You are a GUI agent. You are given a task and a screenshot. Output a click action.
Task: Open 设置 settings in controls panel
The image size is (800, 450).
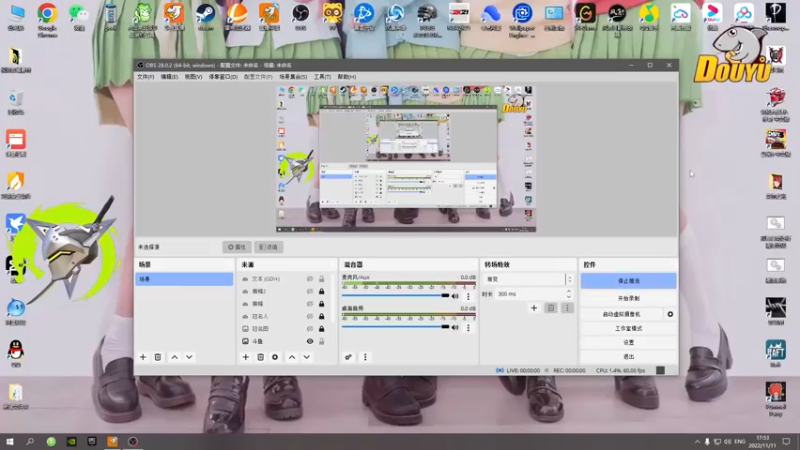click(629, 342)
